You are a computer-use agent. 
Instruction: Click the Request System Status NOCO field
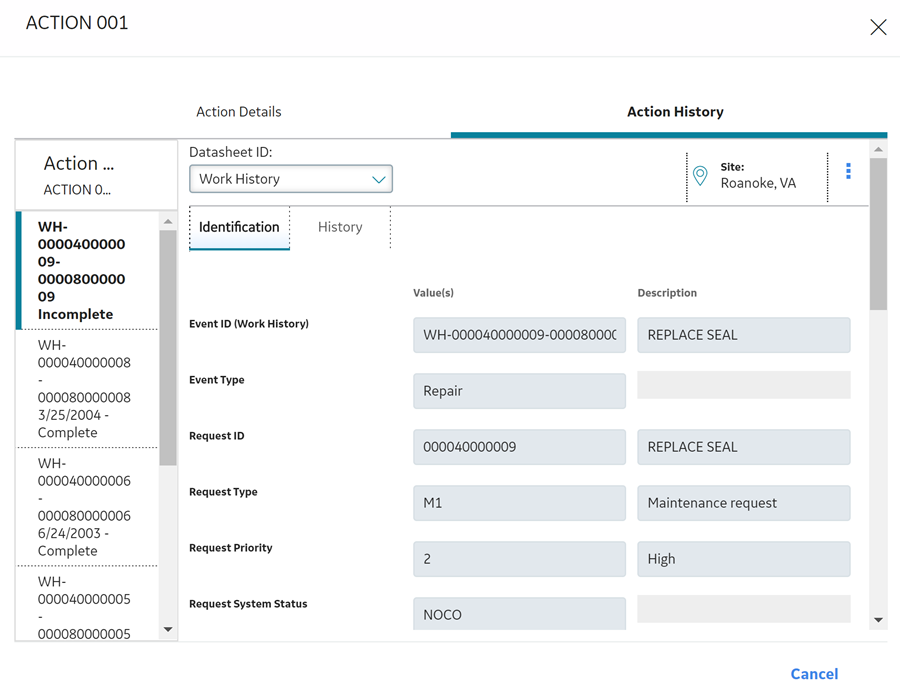(519, 614)
